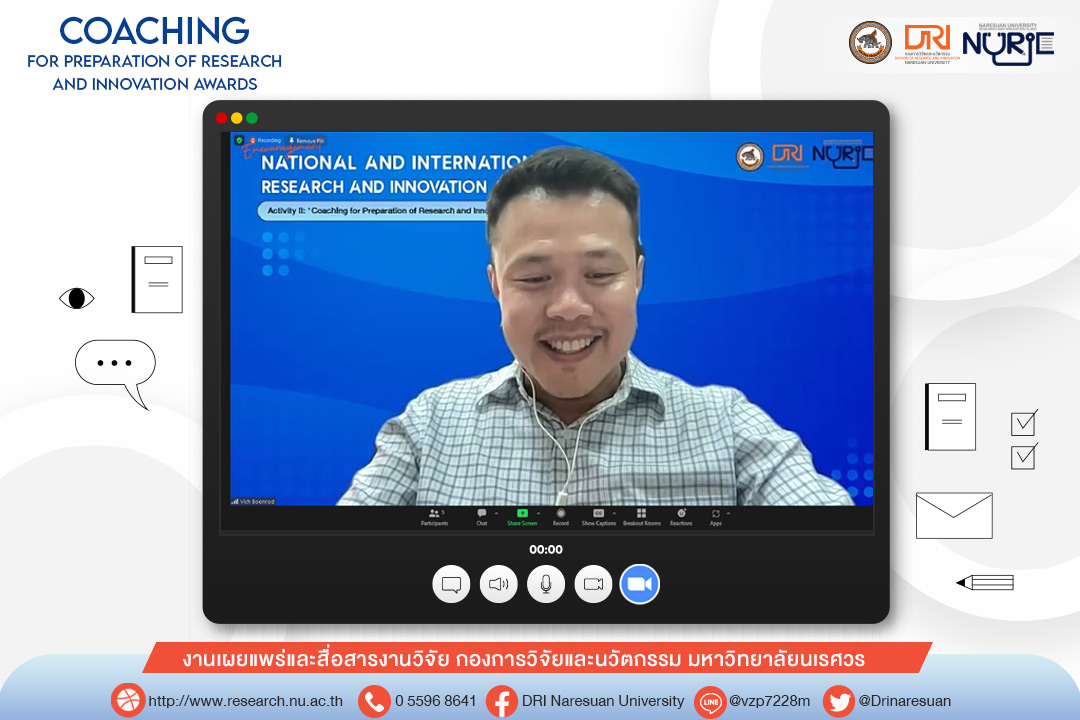The height and width of the screenshot is (720, 1080).
Task: Click the green window maximize dot
Action: pyautogui.click(x=251, y=118)
